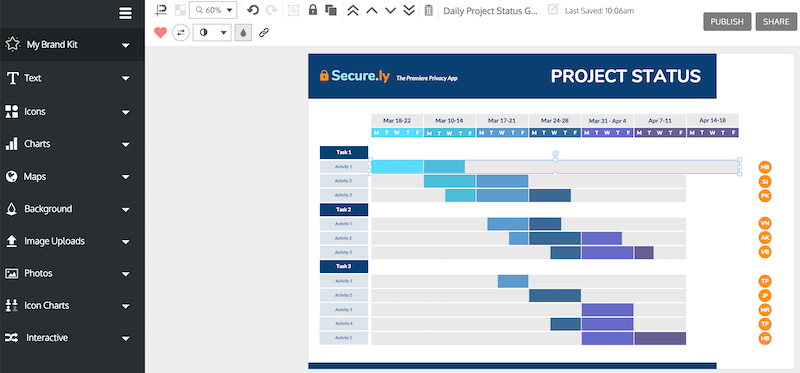This screenshot has width=800, height=373.
Task: Lock the selected element
Action: click(x=313, y=10)
